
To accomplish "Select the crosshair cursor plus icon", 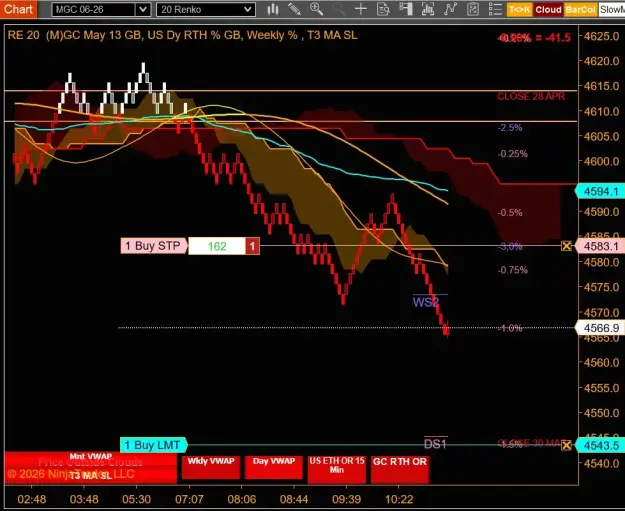I will (x=361, y=9).
